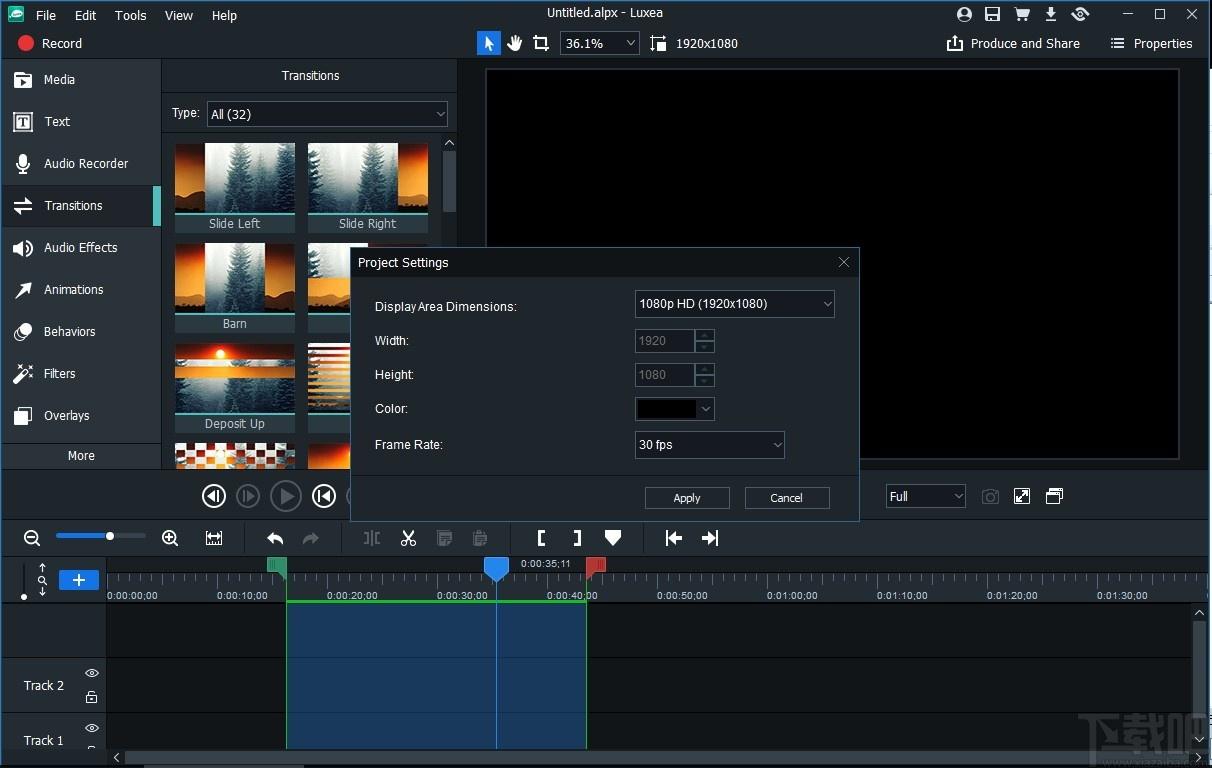Click Produce and Share

(1013, 43)
